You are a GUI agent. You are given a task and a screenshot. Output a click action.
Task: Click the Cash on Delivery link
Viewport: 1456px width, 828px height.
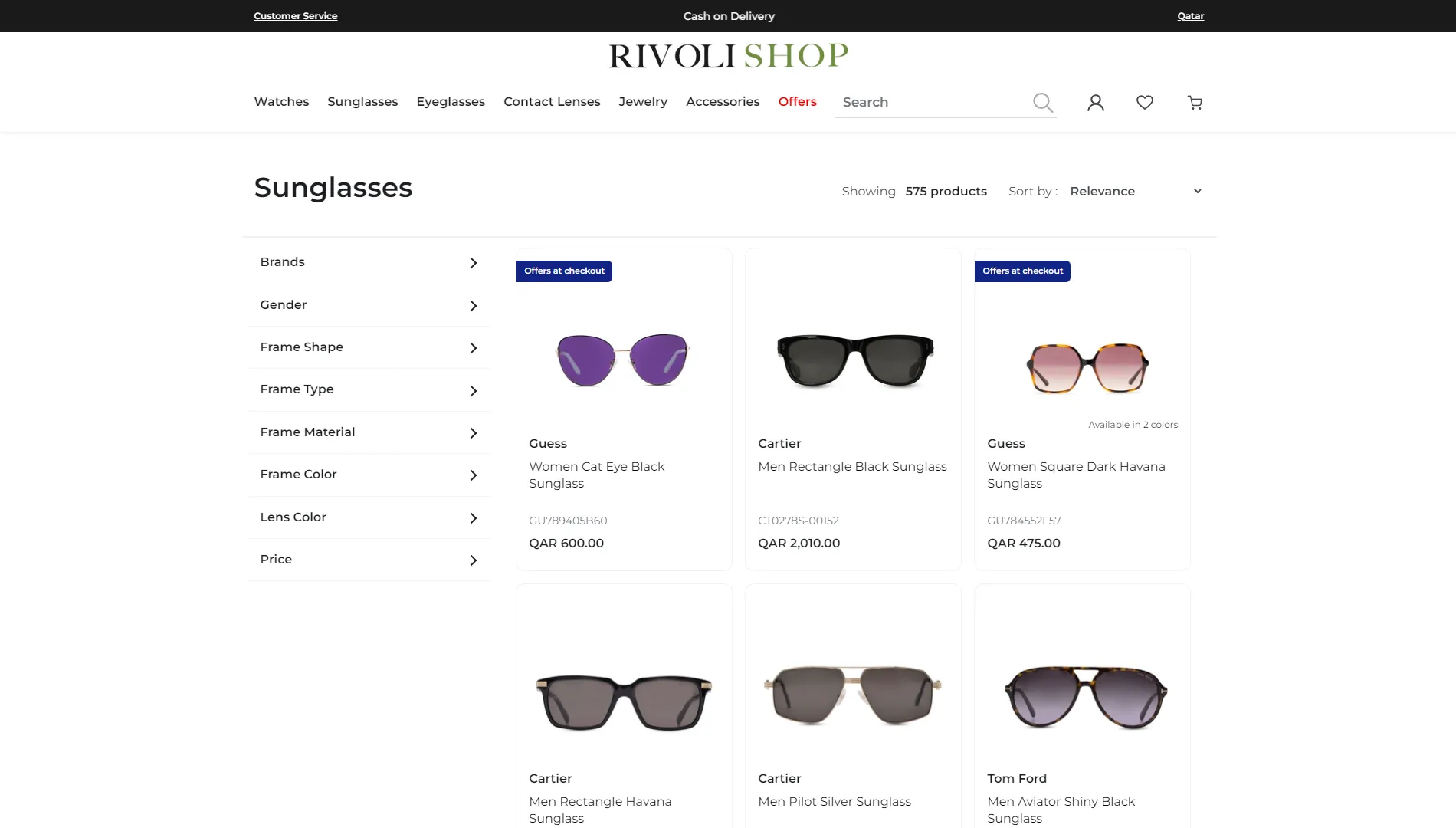coord(729,16)
